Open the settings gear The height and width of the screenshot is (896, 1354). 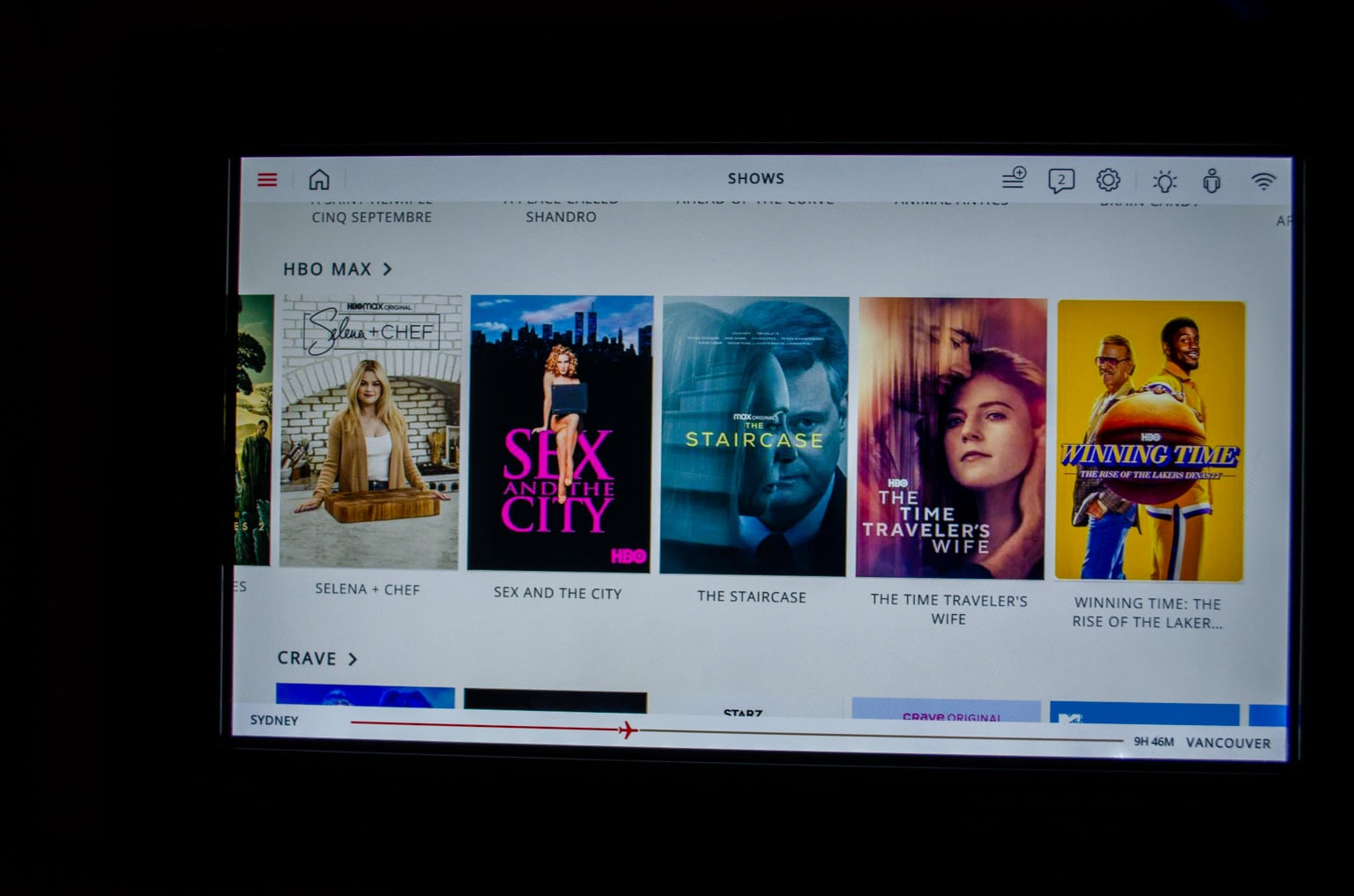point(1108,181)
